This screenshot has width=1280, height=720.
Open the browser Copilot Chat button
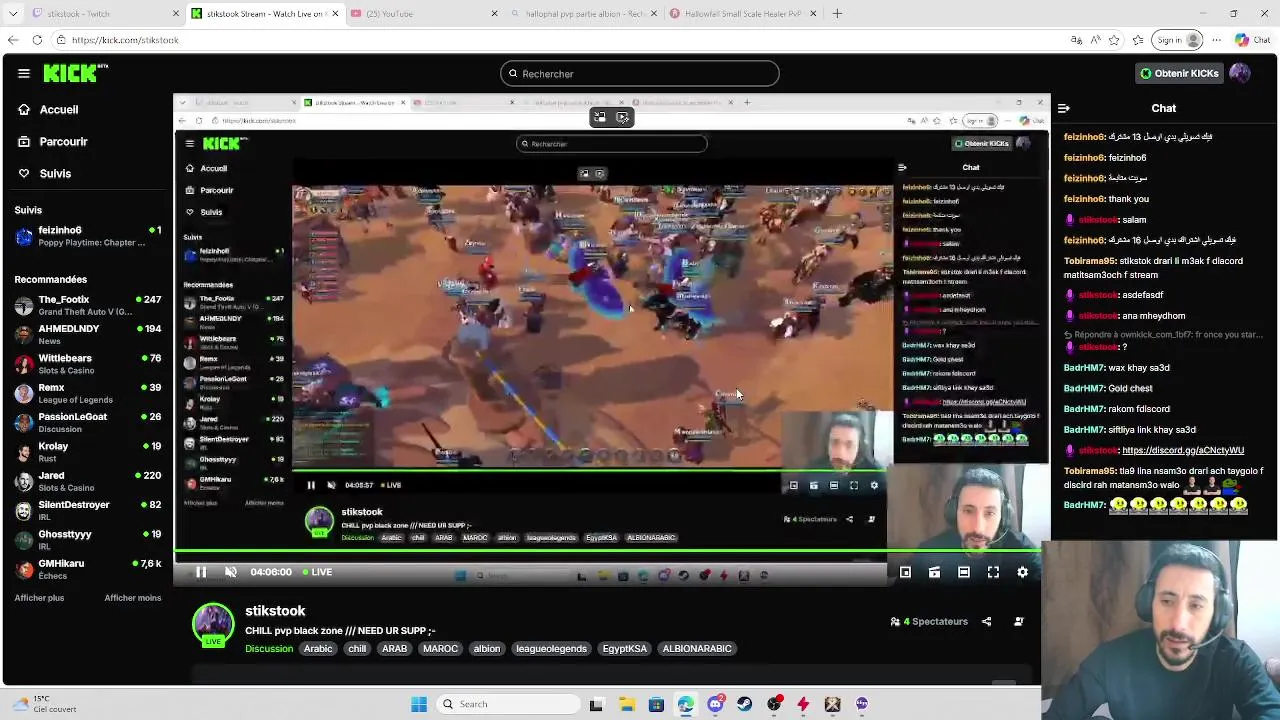(1253, 40)
